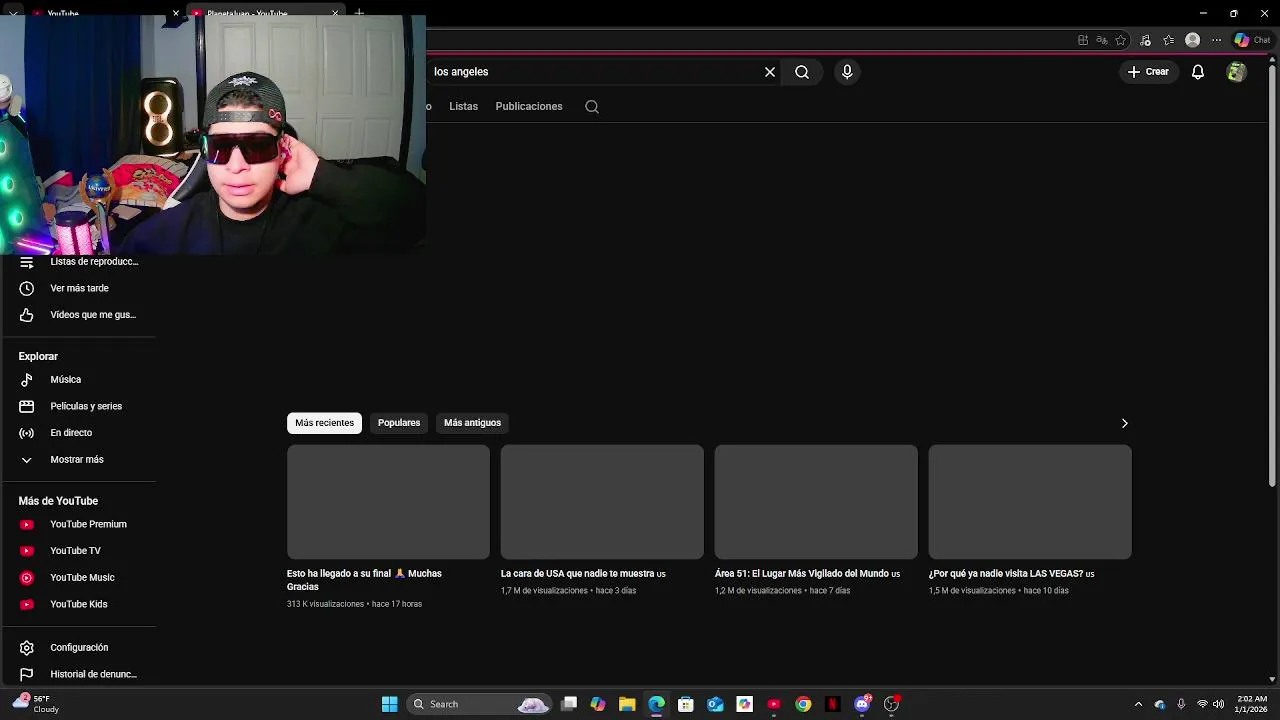Image resolution: width=1280 pixels, height=720 pixels.
Task: Open the browser favorites list icon
Action: click(1168, 40)
